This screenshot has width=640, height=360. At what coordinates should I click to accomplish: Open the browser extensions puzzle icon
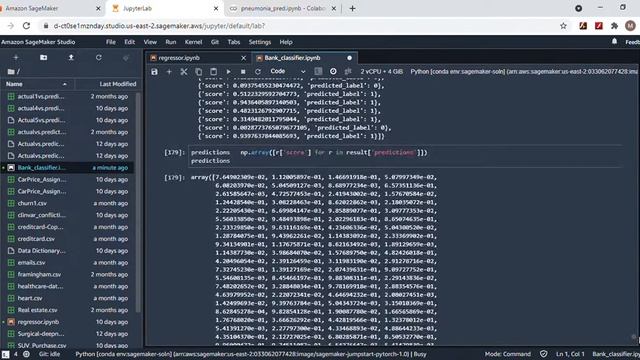[614, 26]
